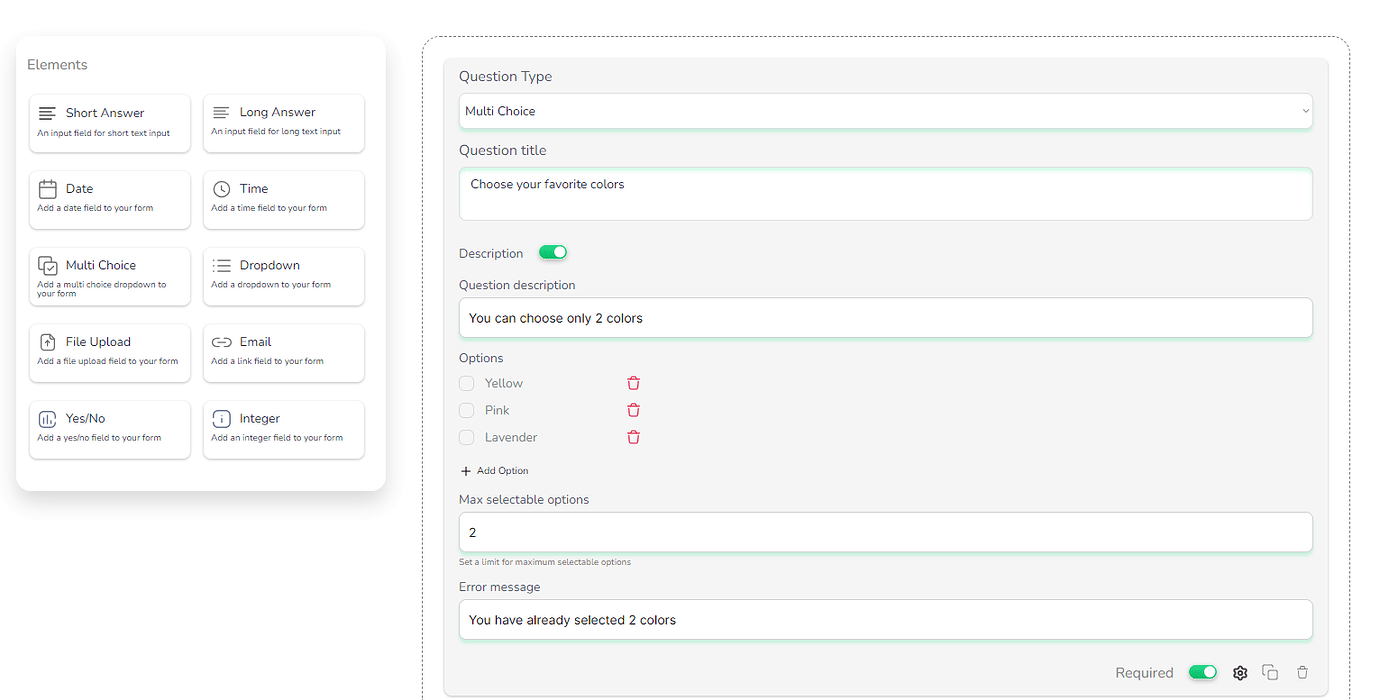Click the Error message input field
Image resolution: width=1380 pixels, height=700 pixels.
click(885, 620)
